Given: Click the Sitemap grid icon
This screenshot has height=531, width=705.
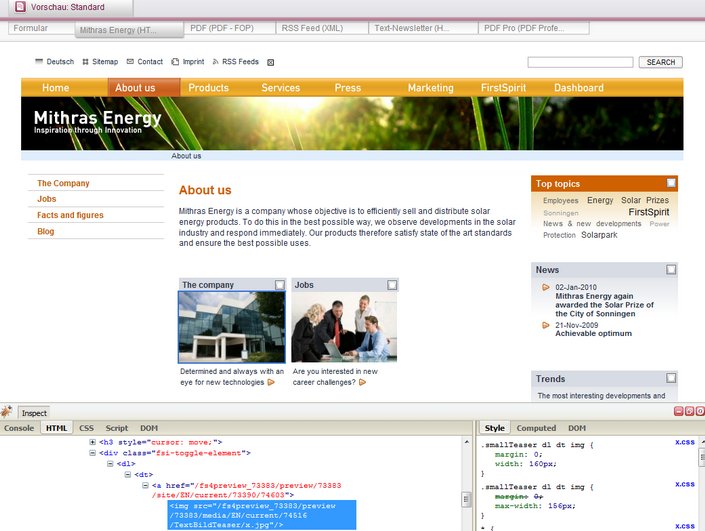Looking at the screenshot, I should click(85, 62).
